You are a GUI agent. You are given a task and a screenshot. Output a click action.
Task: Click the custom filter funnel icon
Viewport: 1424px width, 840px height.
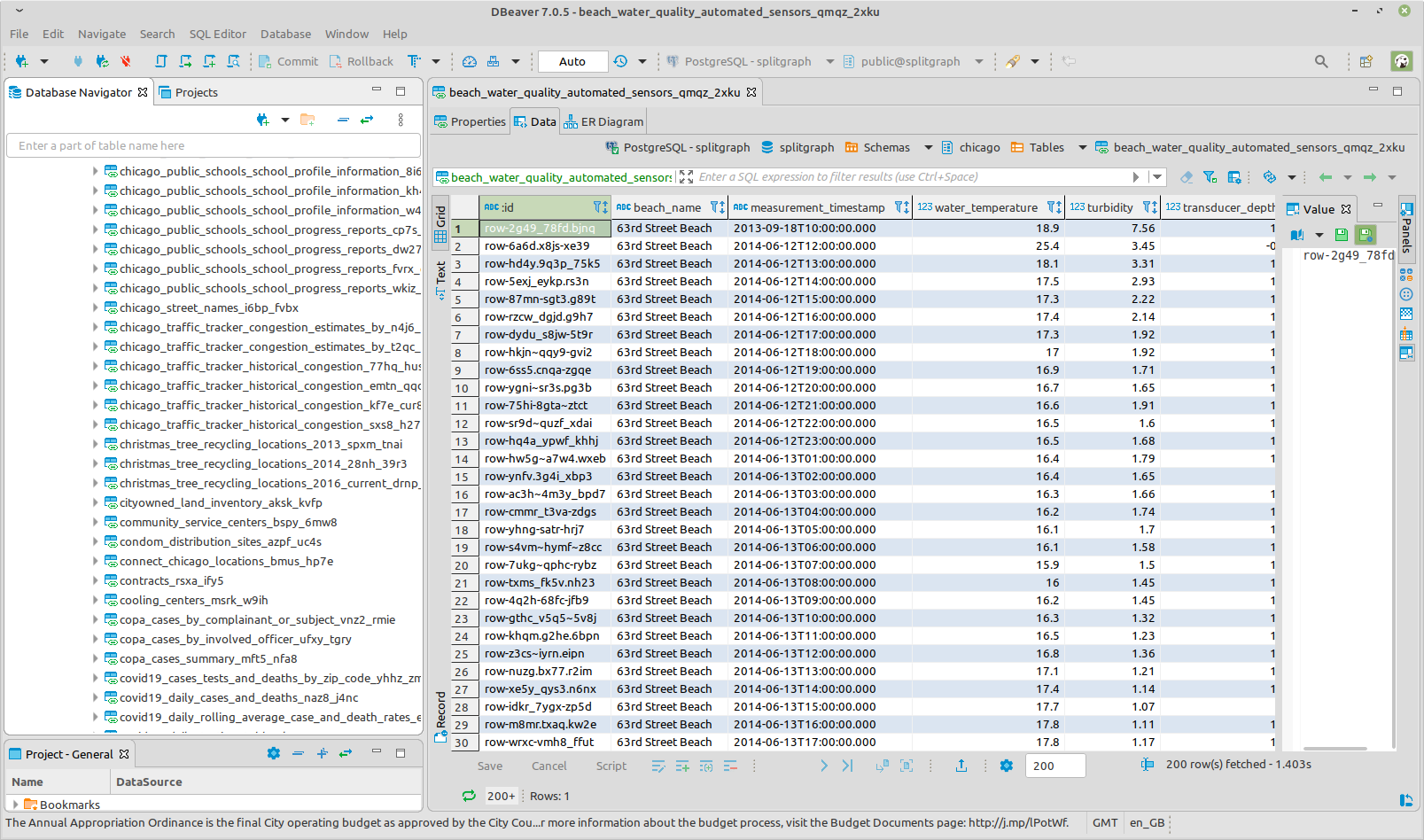point(1210,177)
